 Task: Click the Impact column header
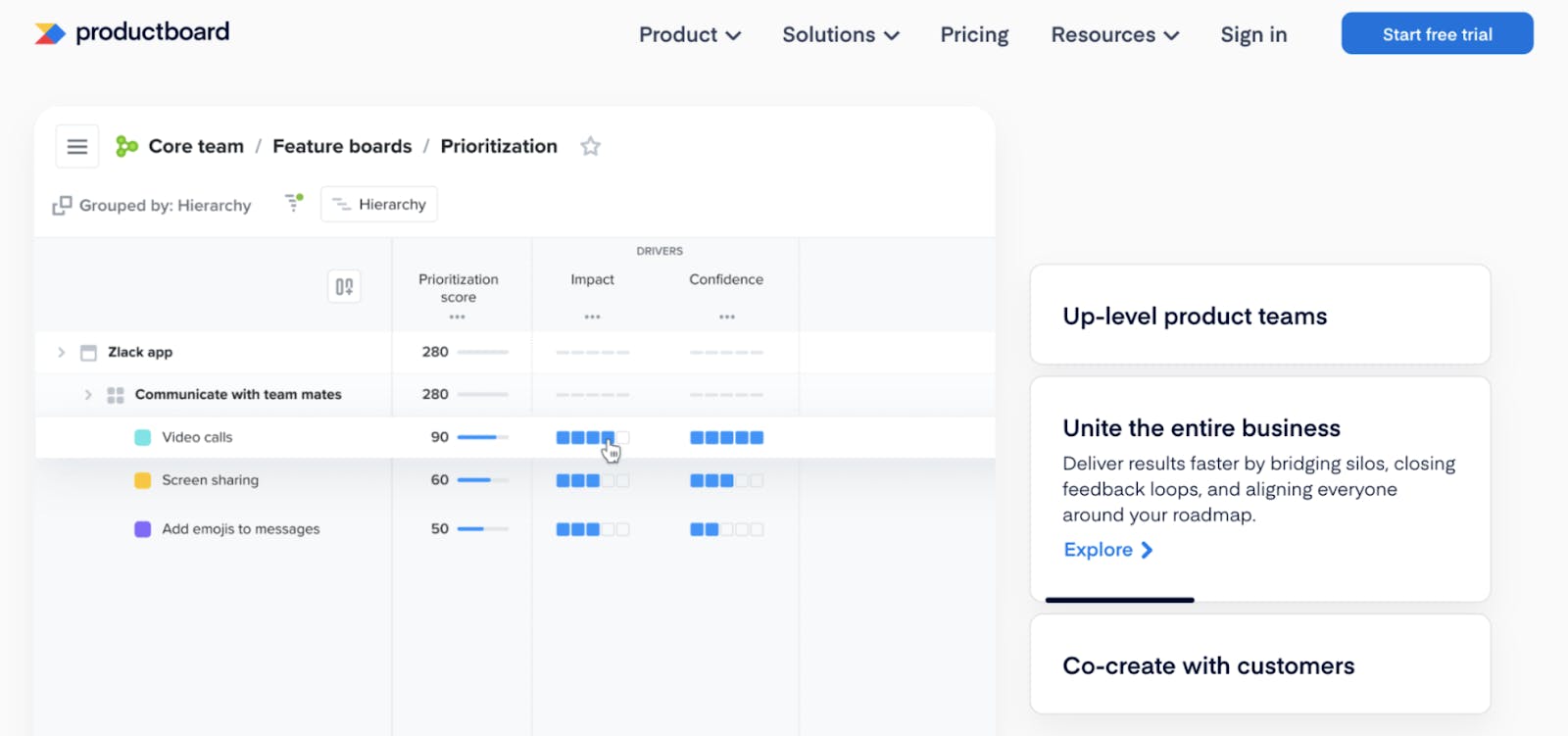point(593,279)
